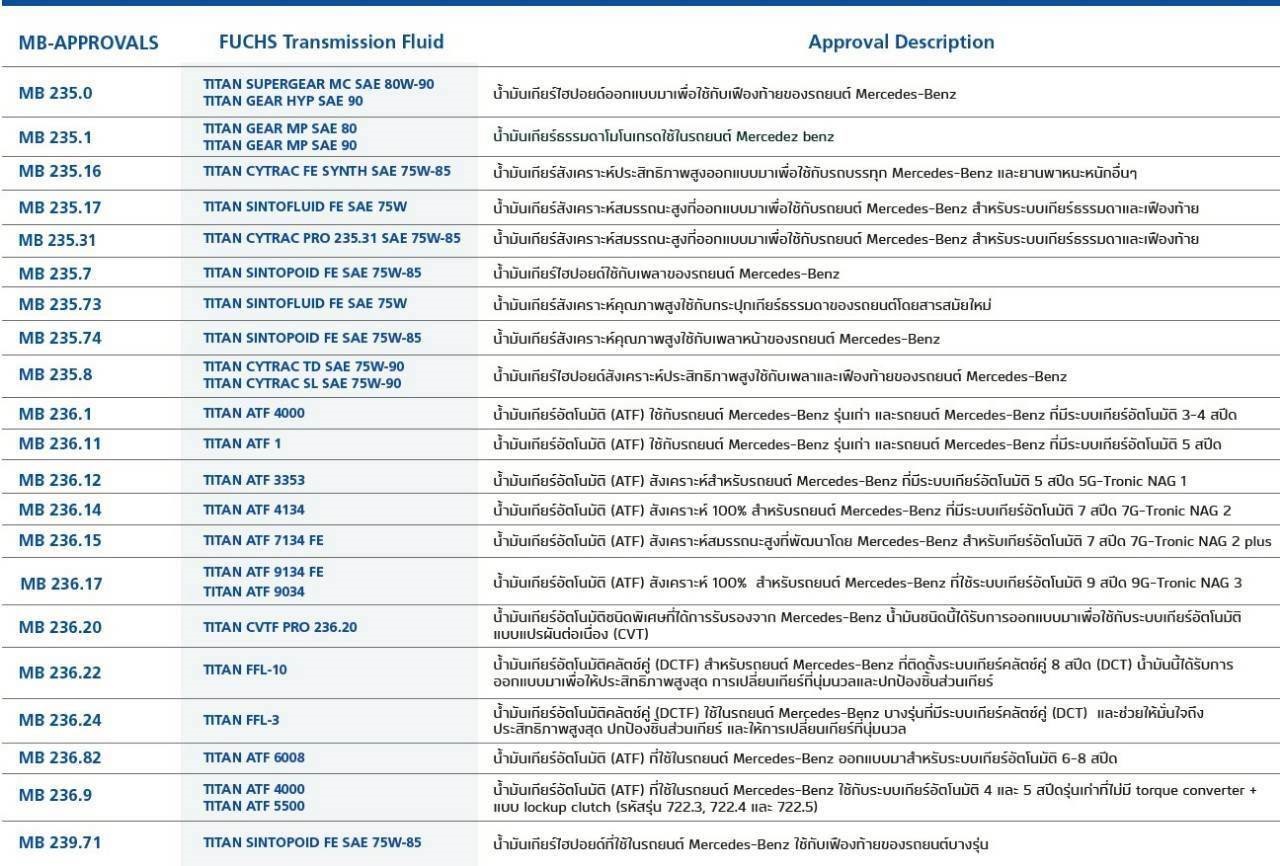Select the MB 236.14 approval code
Viewport: 1280px width, 866px height.
click(60, 510)
